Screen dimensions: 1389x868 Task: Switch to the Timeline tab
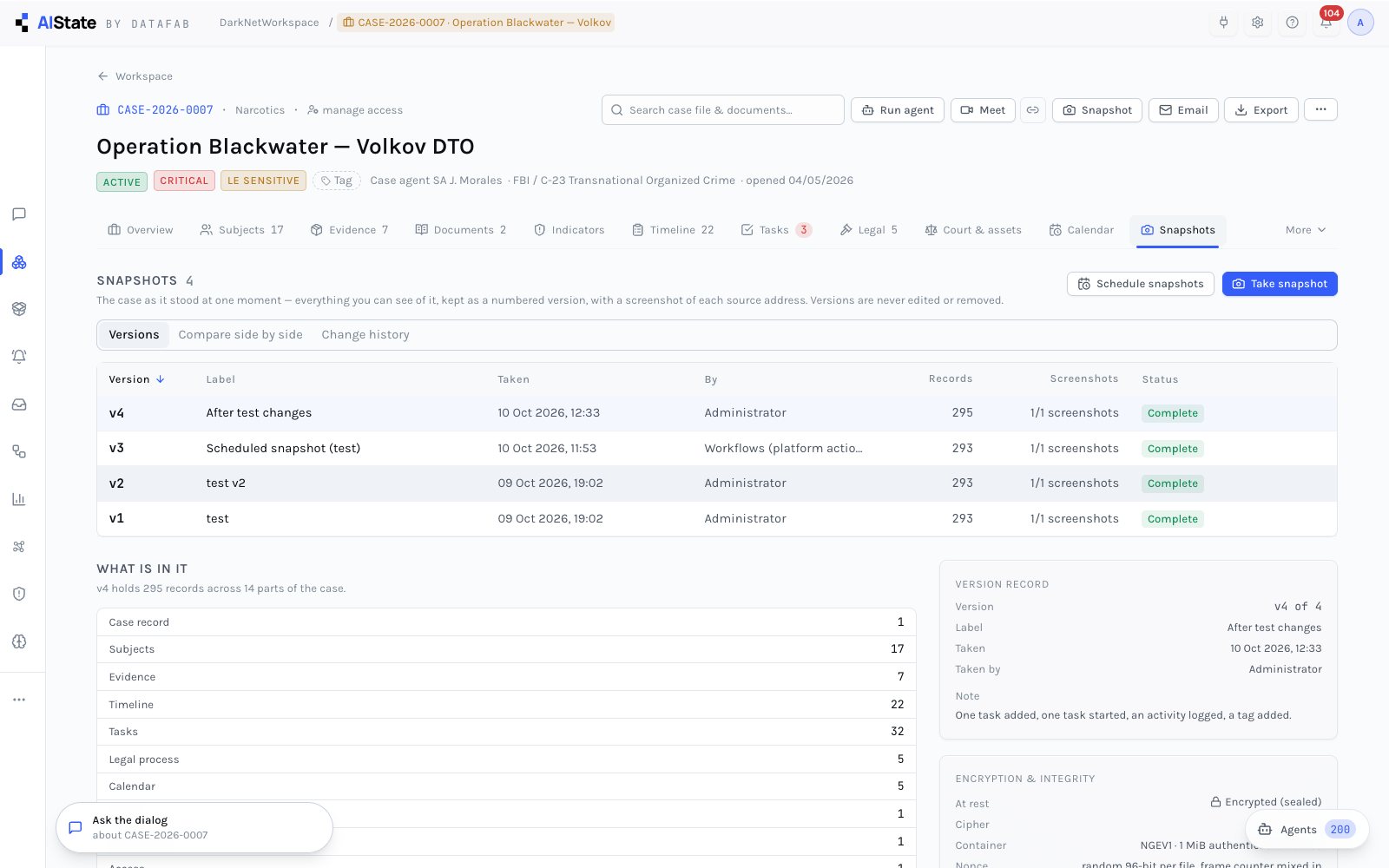pyautogui.click(x=673, y=230)
